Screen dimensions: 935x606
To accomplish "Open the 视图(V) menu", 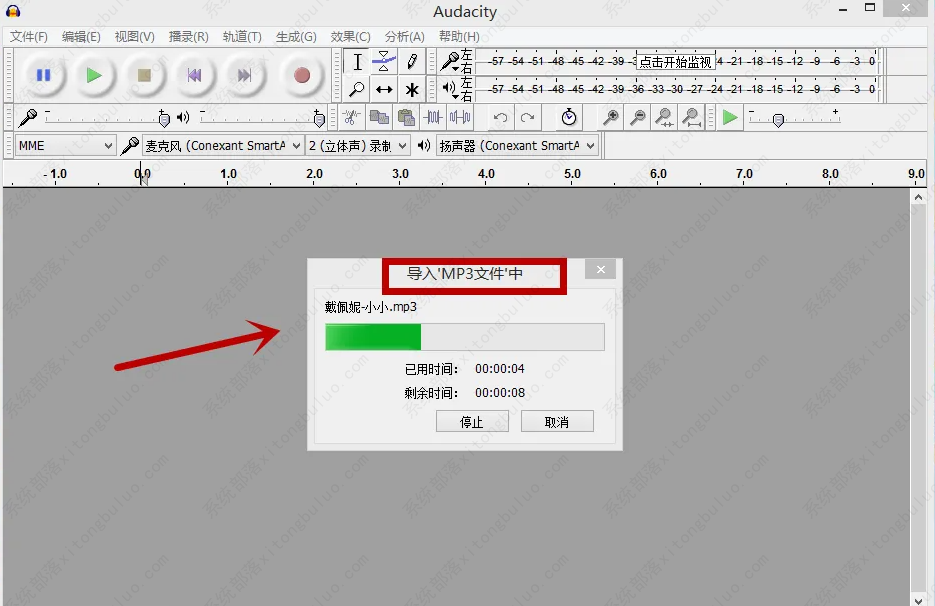I will pyautogui.click(x=135, y=37).
